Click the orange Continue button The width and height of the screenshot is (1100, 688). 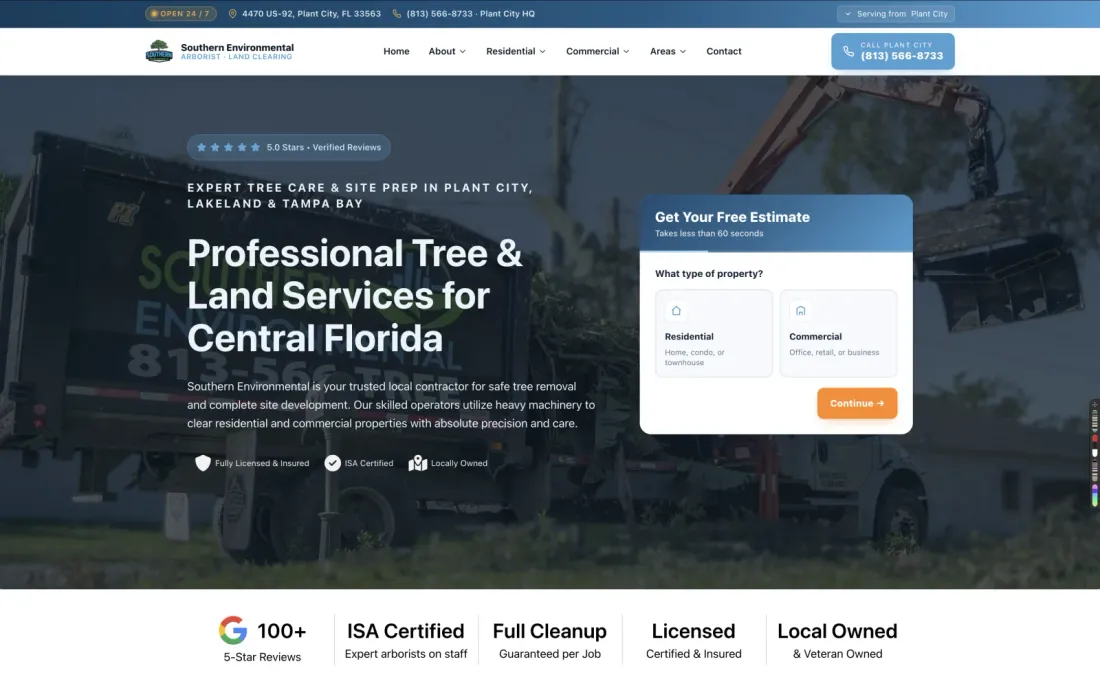tap(857, 403)
